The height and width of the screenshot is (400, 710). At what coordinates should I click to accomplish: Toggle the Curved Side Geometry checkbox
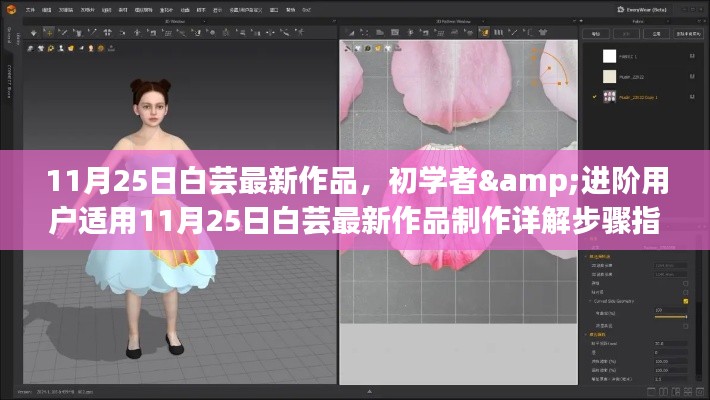click(685, 300)
